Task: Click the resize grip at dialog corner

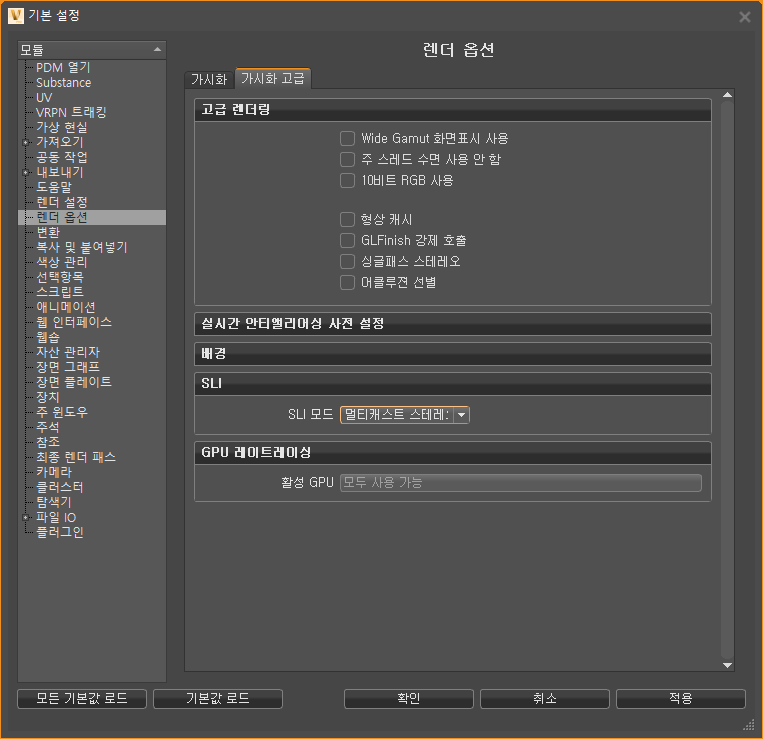Action: (x=749, y=725)
